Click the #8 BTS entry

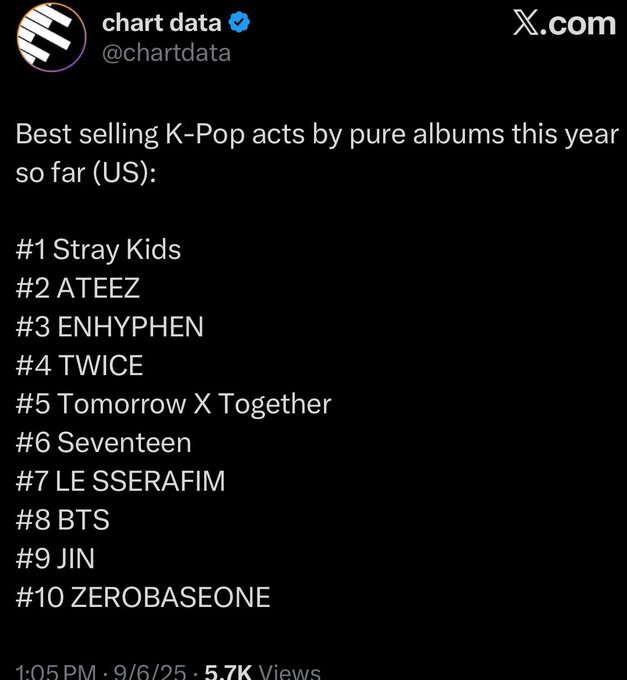coord(62,520)
